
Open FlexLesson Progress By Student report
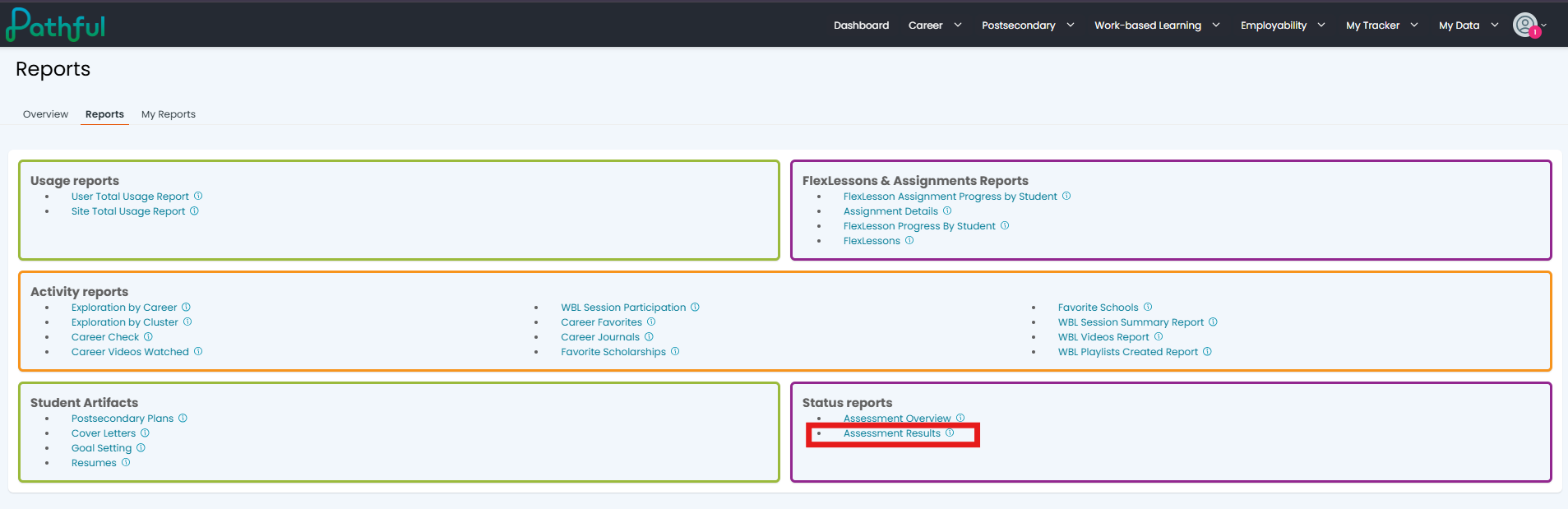[919, 226]
